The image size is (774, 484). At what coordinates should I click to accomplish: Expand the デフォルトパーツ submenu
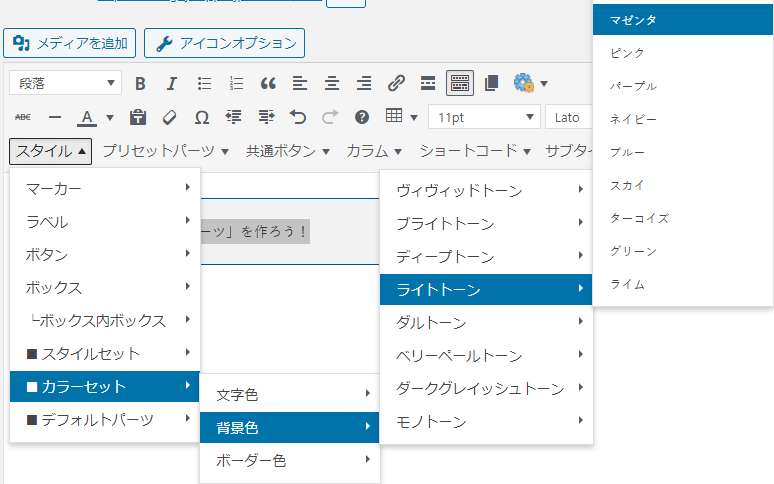point(105,420)
